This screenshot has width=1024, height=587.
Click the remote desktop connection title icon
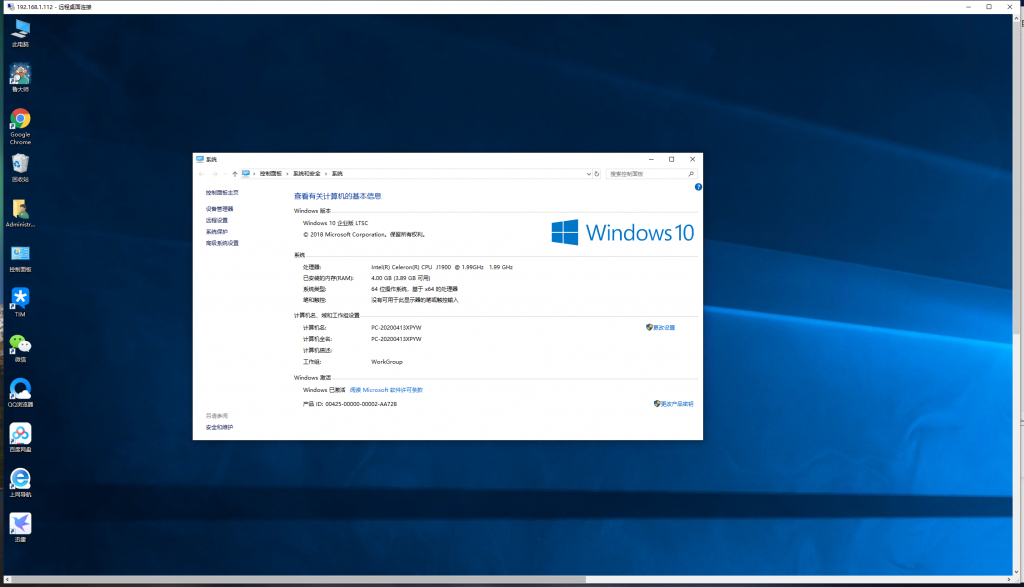(x=10, y=7)
